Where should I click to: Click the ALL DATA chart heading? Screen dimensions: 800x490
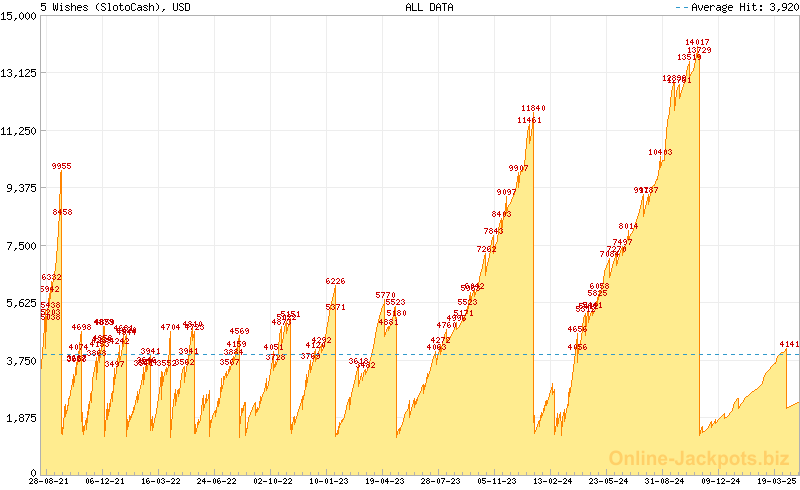[x=429, y=7]
